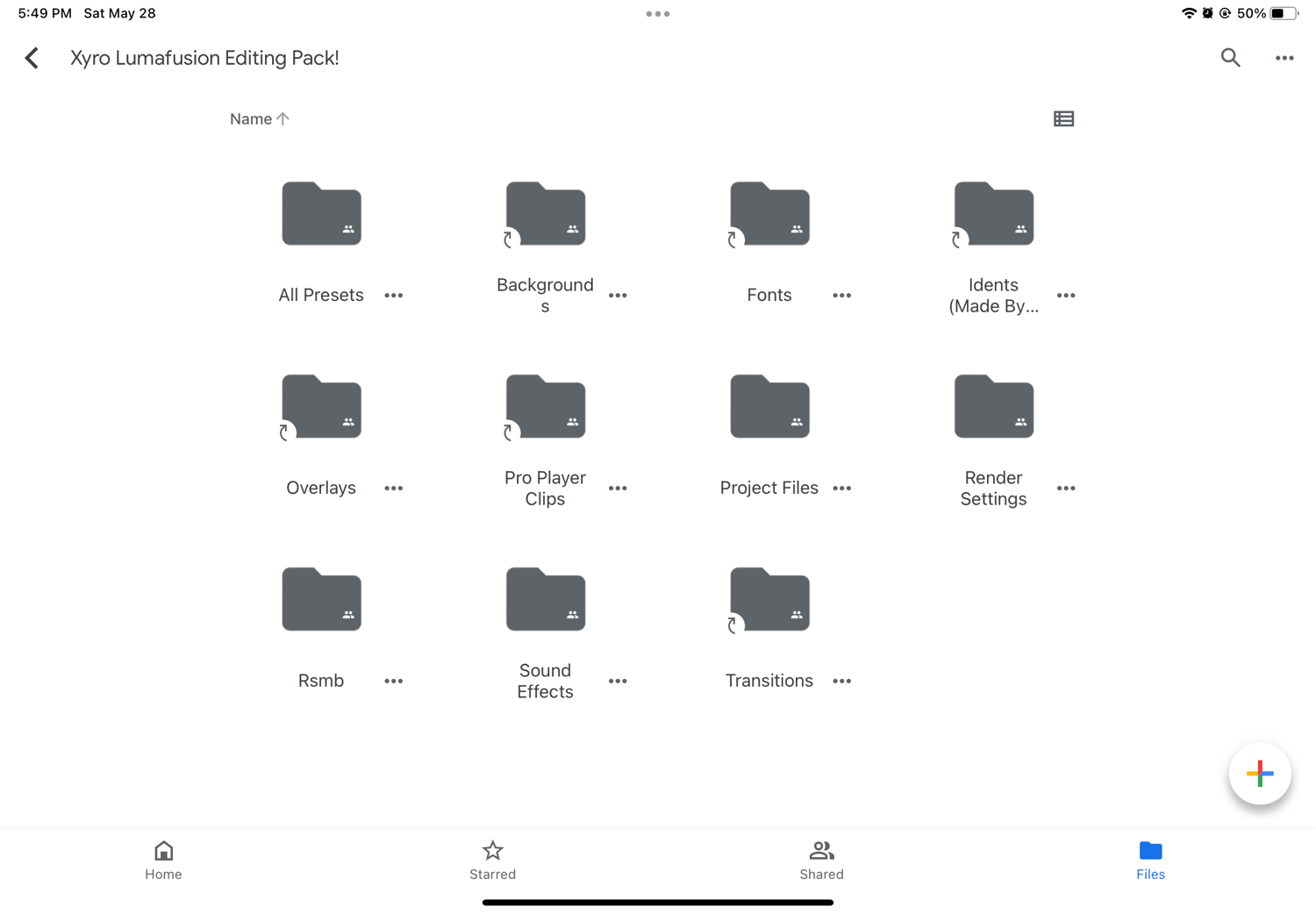Open the Render Settings folder icon
The image size is (1316, 914).
point(993,406)
